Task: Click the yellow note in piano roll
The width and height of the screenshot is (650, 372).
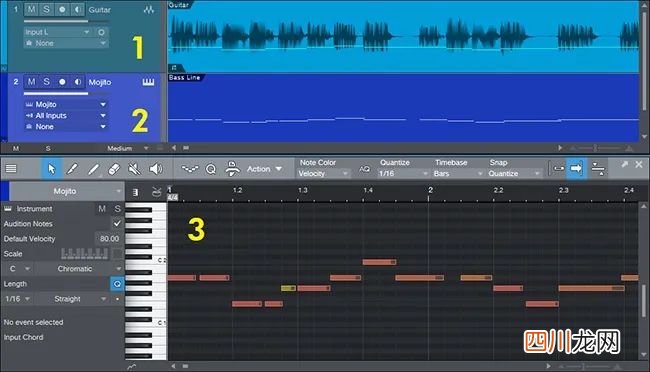Action: pos(289,288)
